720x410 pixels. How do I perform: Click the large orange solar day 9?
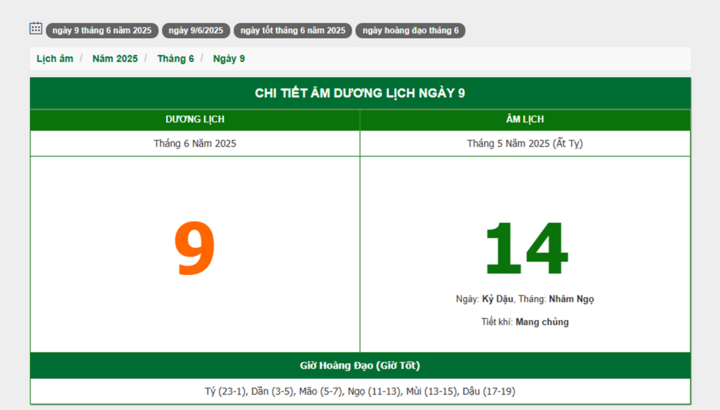pos(195,249)
